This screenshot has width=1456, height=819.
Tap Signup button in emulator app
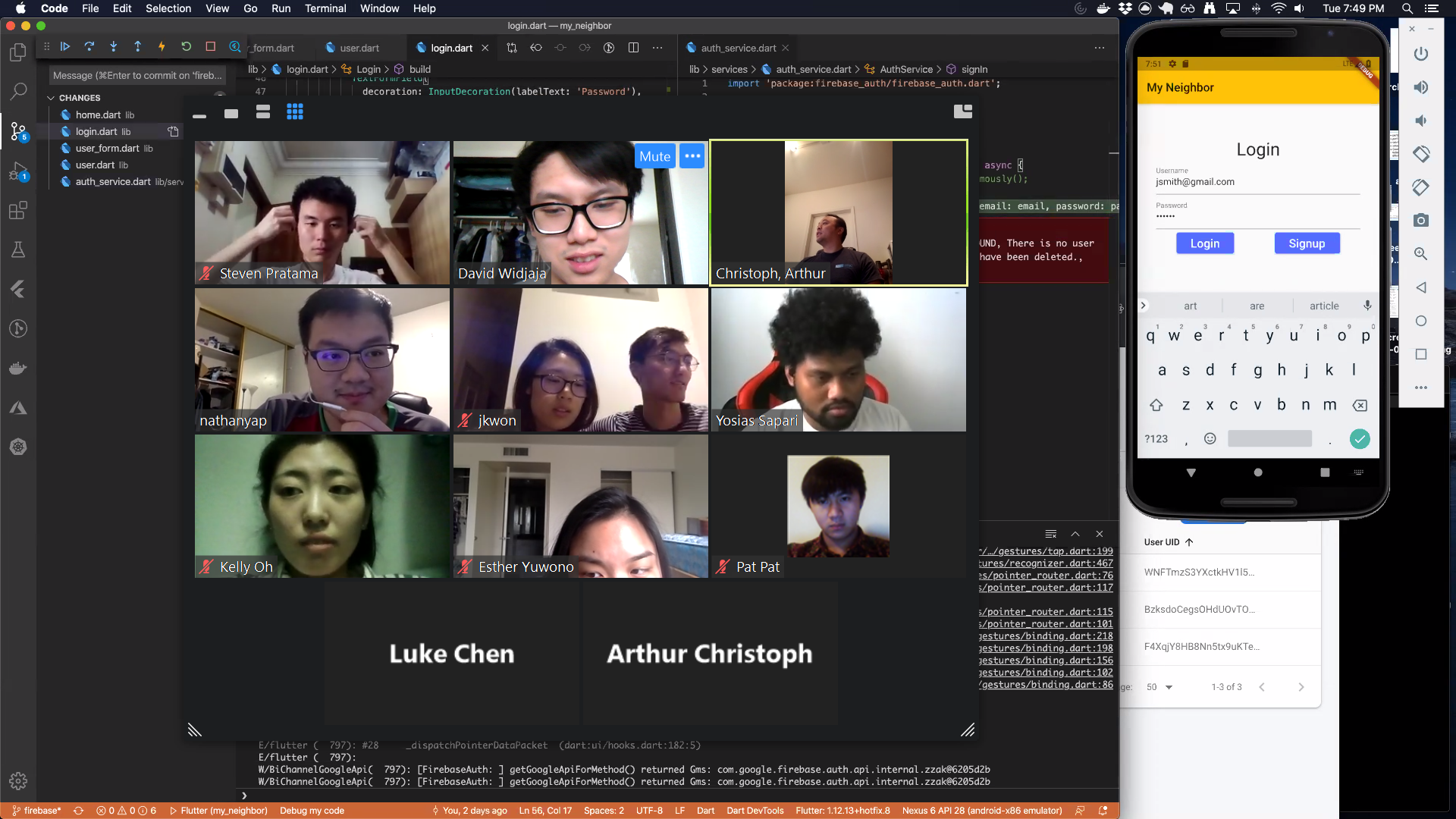1307,243
